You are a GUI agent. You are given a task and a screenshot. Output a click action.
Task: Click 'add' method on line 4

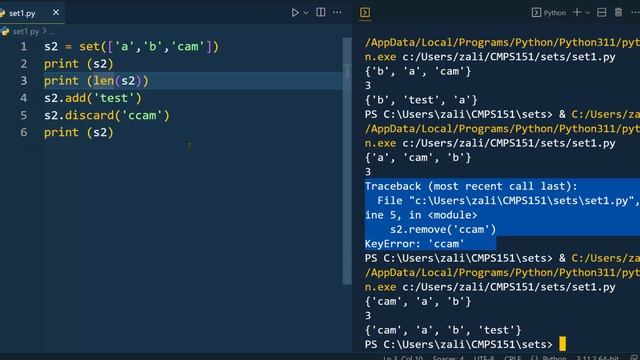[76, 98]
